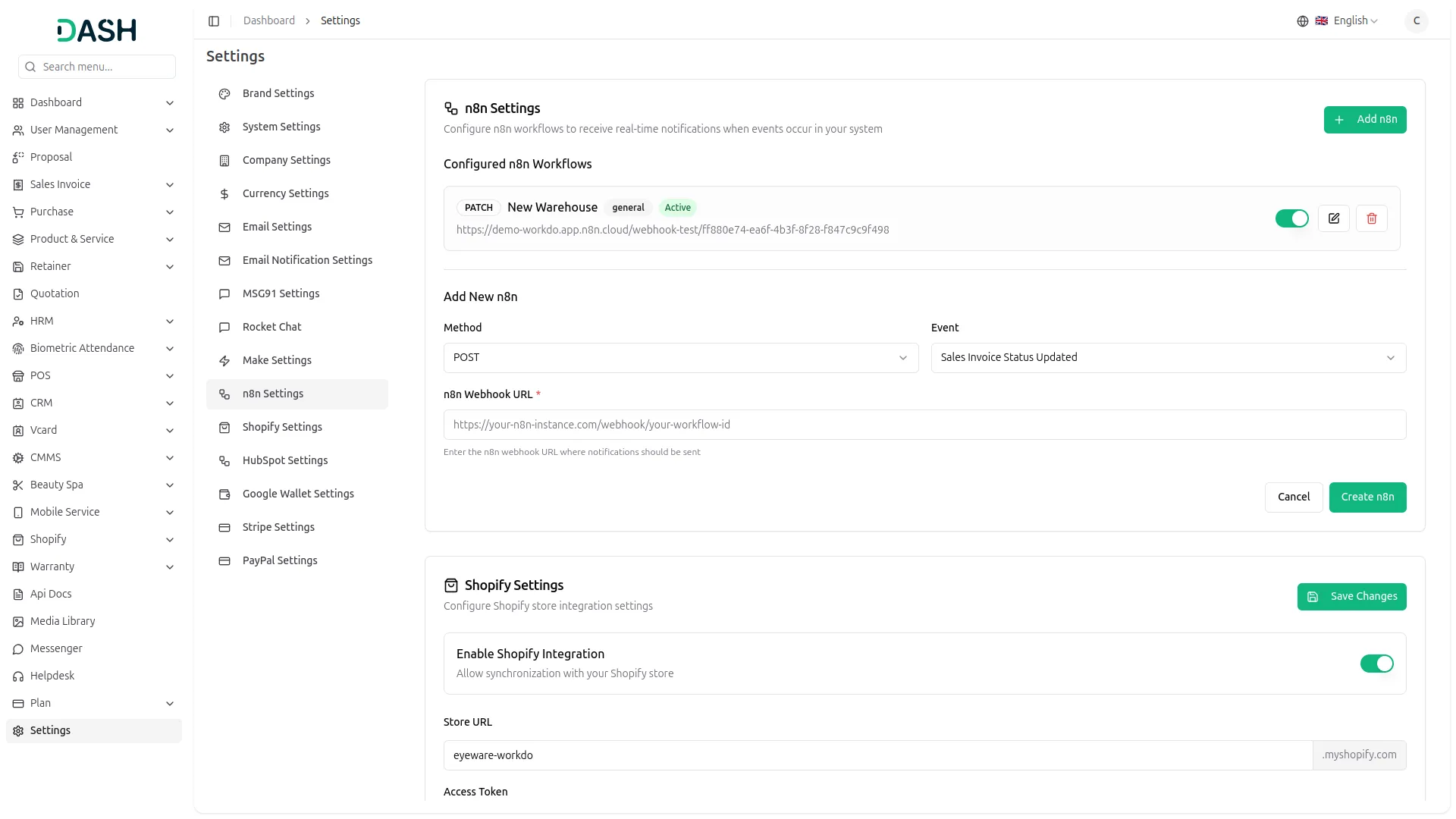The height and width of the screenshot is (819, 1456).
Task: Toggle the sidebar collapse icon
Action: pyautogui.click(x=214, y=21)
